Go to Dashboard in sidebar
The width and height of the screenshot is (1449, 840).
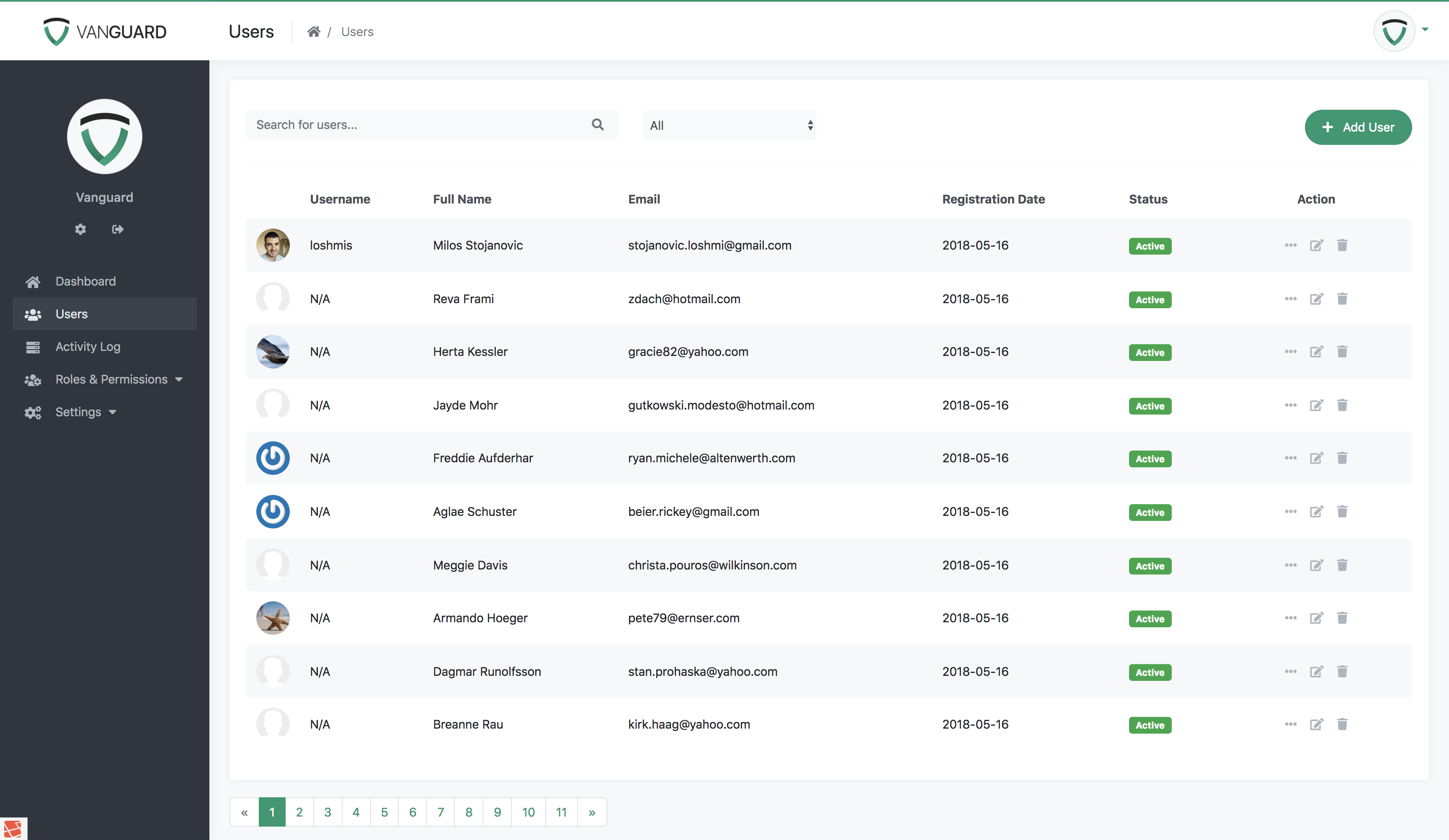85,281
